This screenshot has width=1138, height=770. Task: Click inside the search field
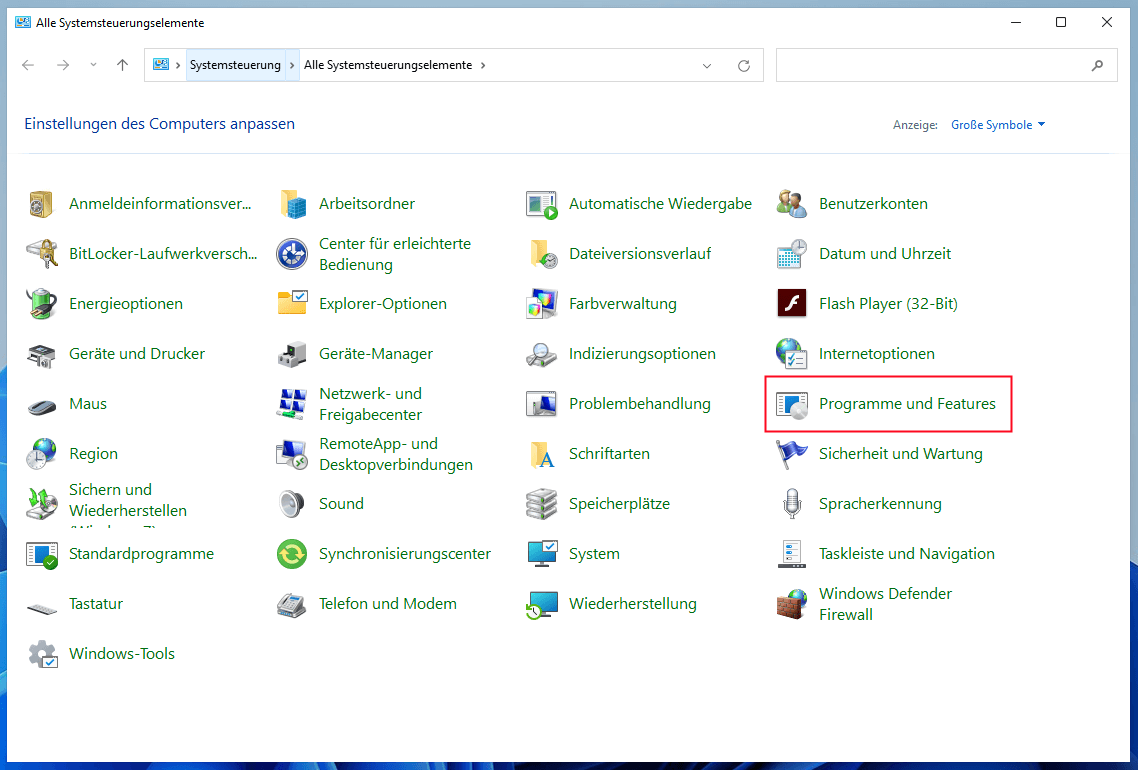pyautogui.click(x=940, y=64)
